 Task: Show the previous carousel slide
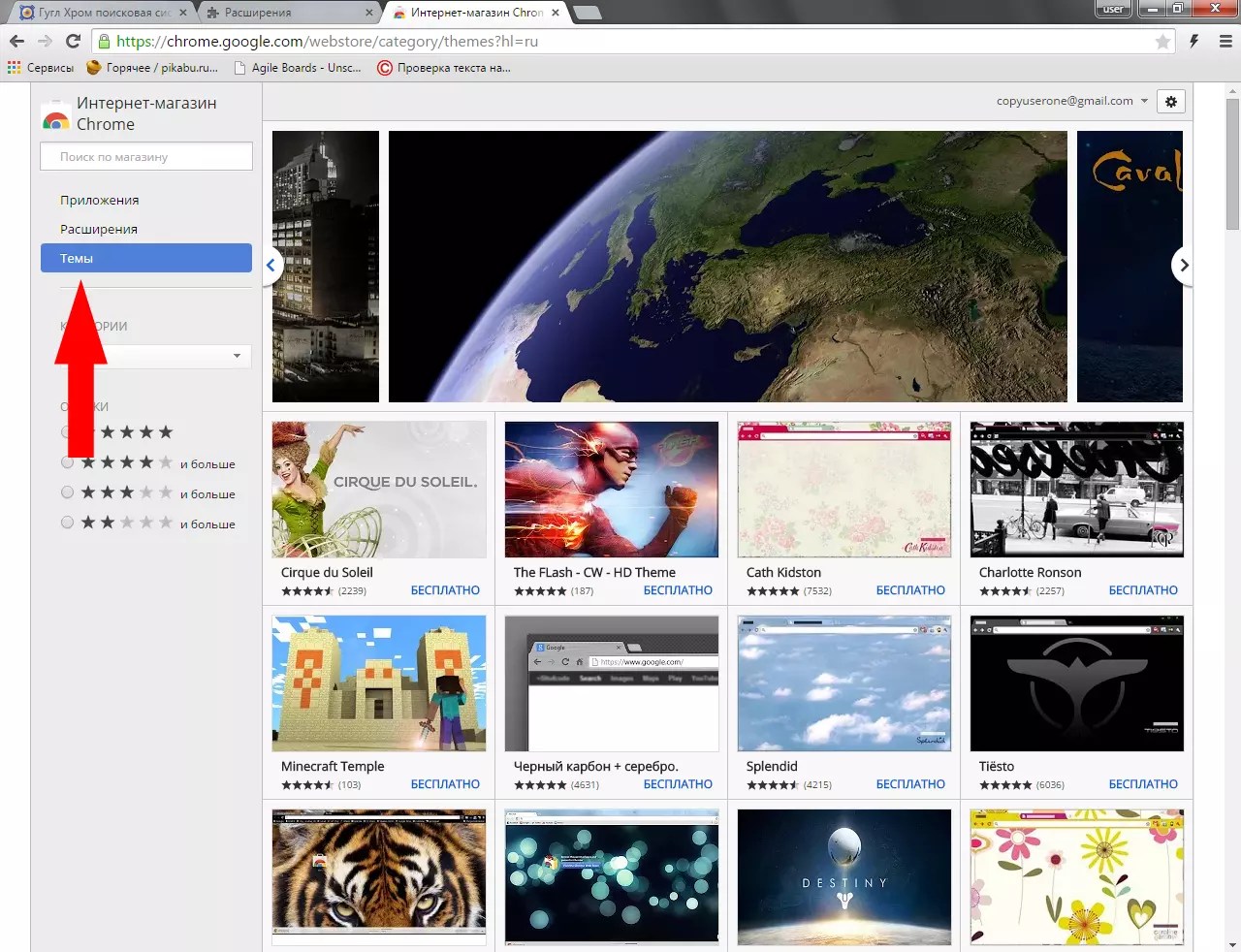pyautogui.click(x=271, y=265)
